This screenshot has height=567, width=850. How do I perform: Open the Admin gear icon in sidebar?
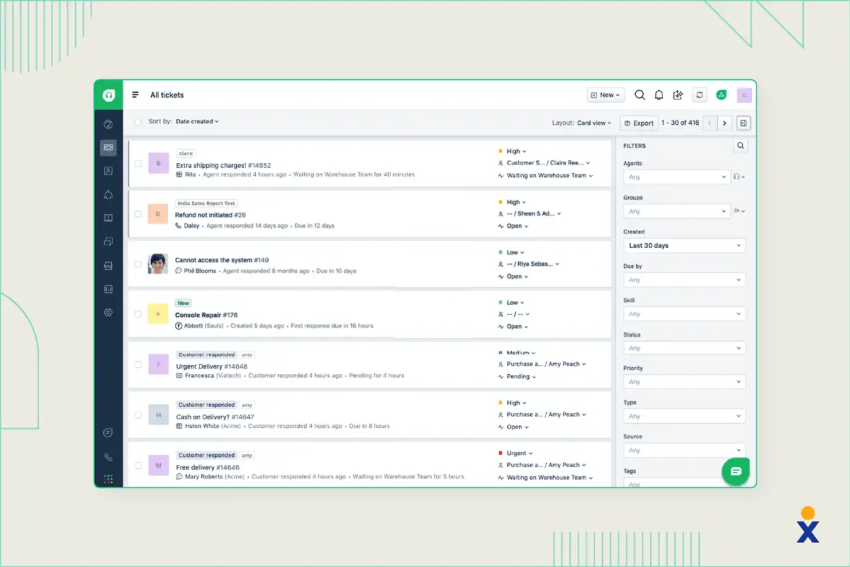108,313
